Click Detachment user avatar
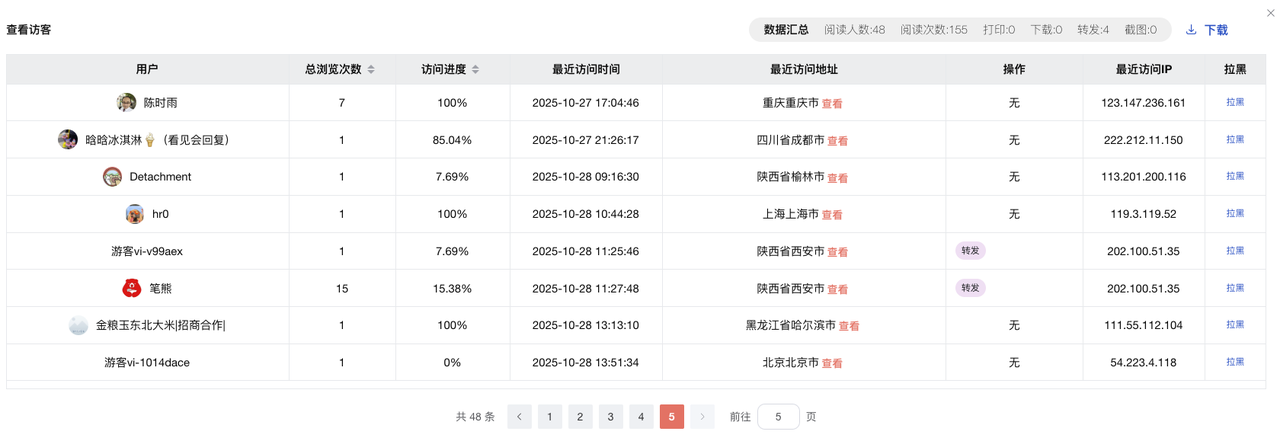This screenshot has width=1280, height=441. pos(113,177)
